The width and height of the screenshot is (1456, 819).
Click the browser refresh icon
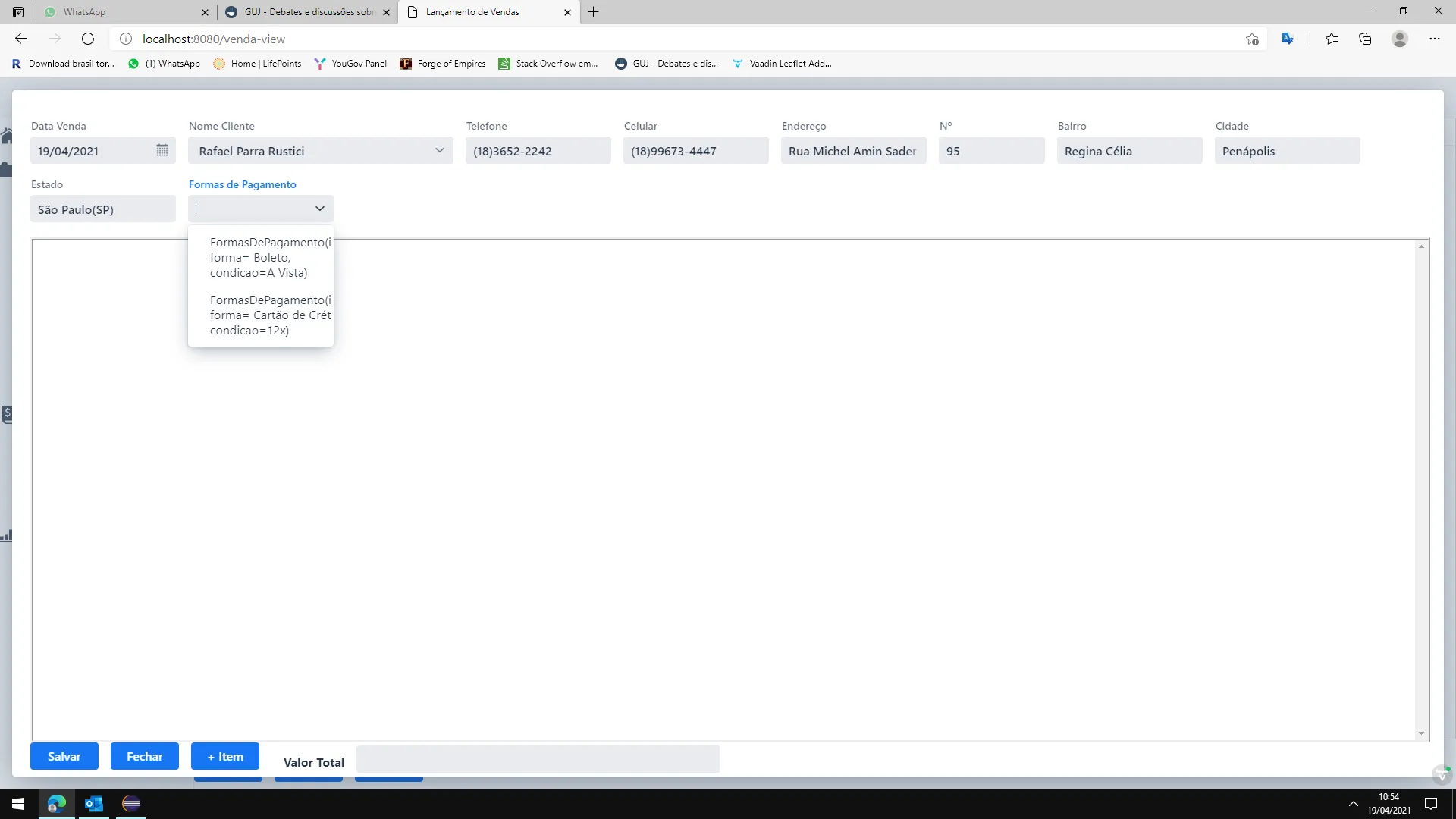pos(88,39)
